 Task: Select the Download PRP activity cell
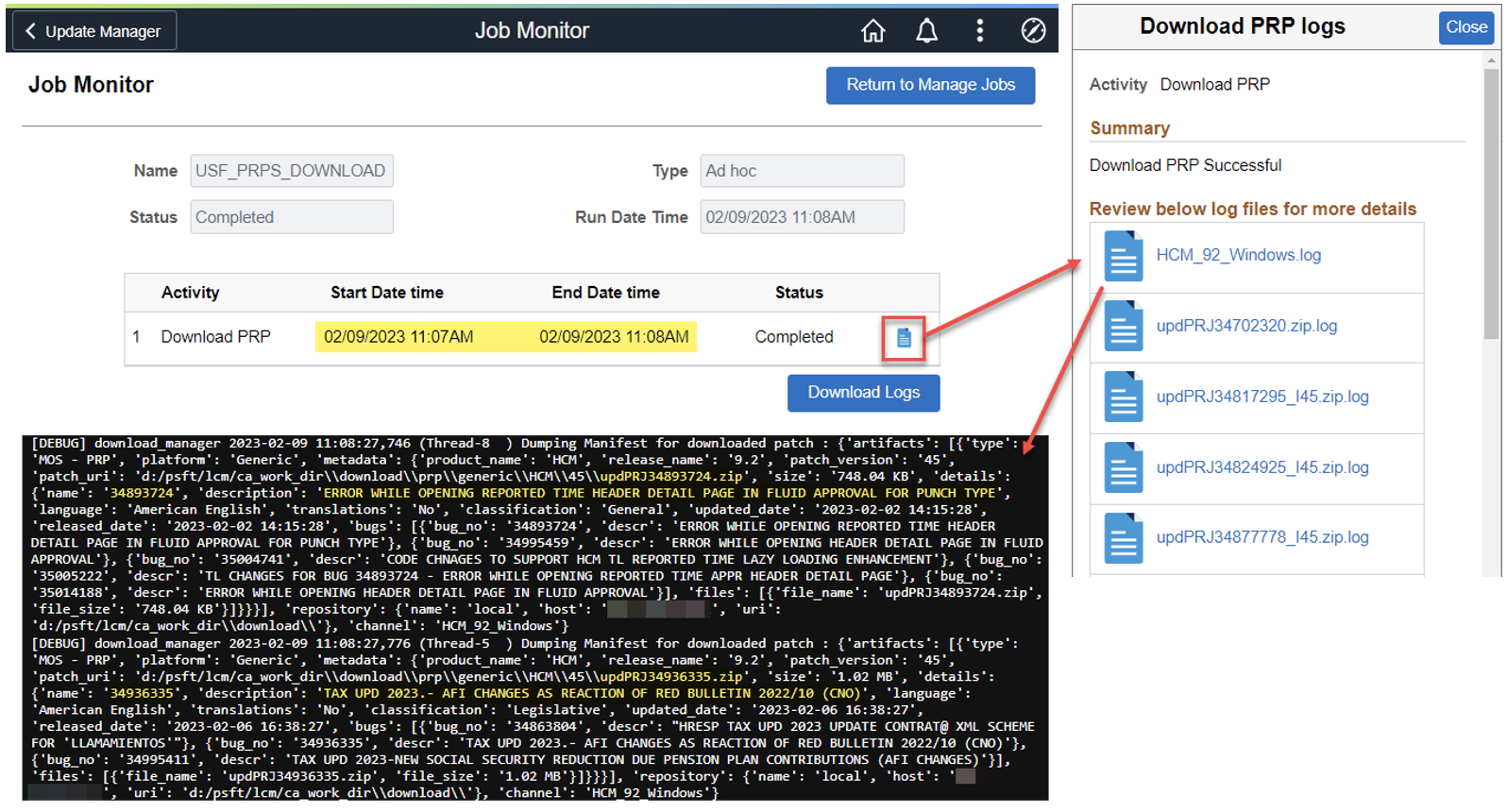[215, 337]
